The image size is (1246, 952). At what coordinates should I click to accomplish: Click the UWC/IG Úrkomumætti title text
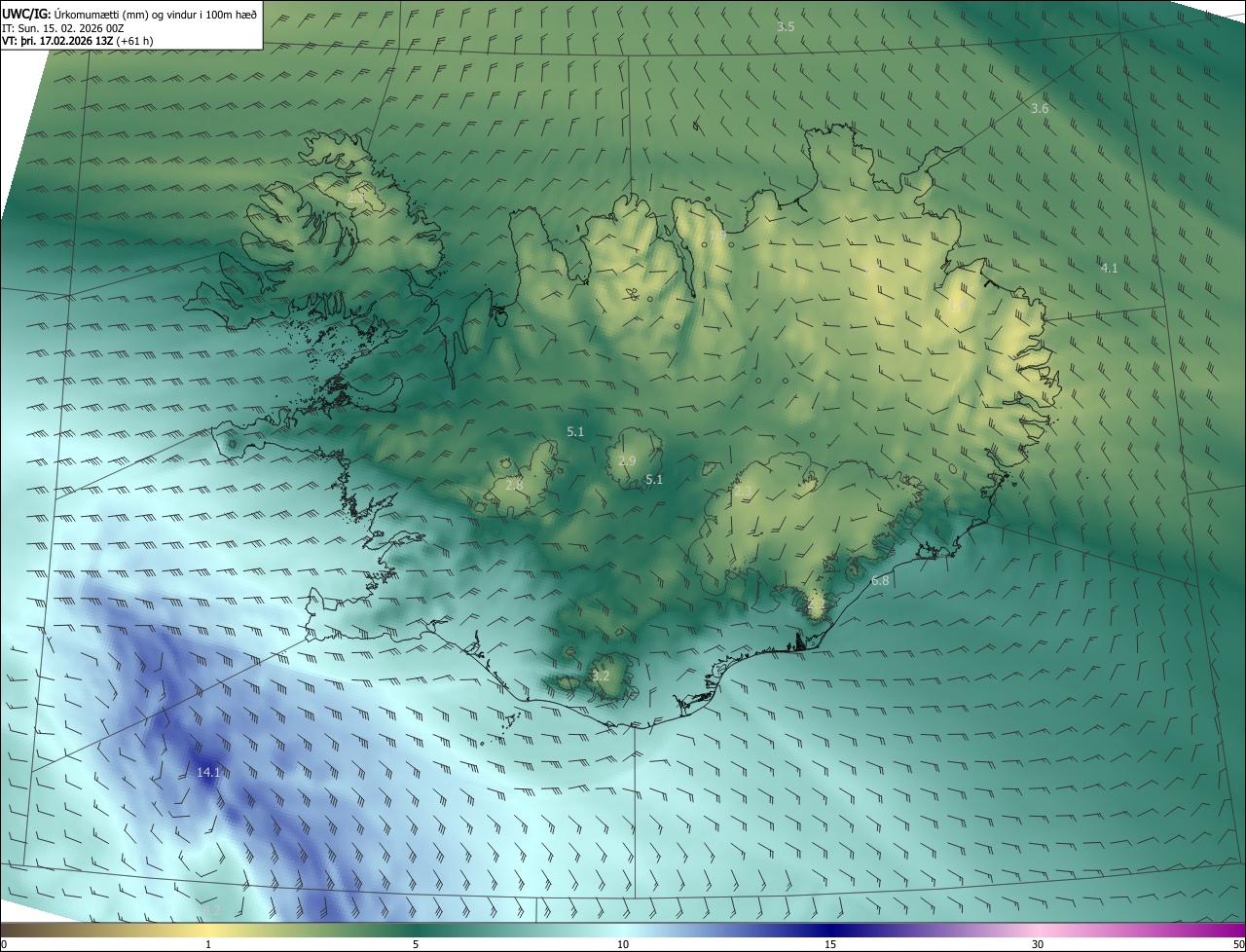[x=129, y=14]
